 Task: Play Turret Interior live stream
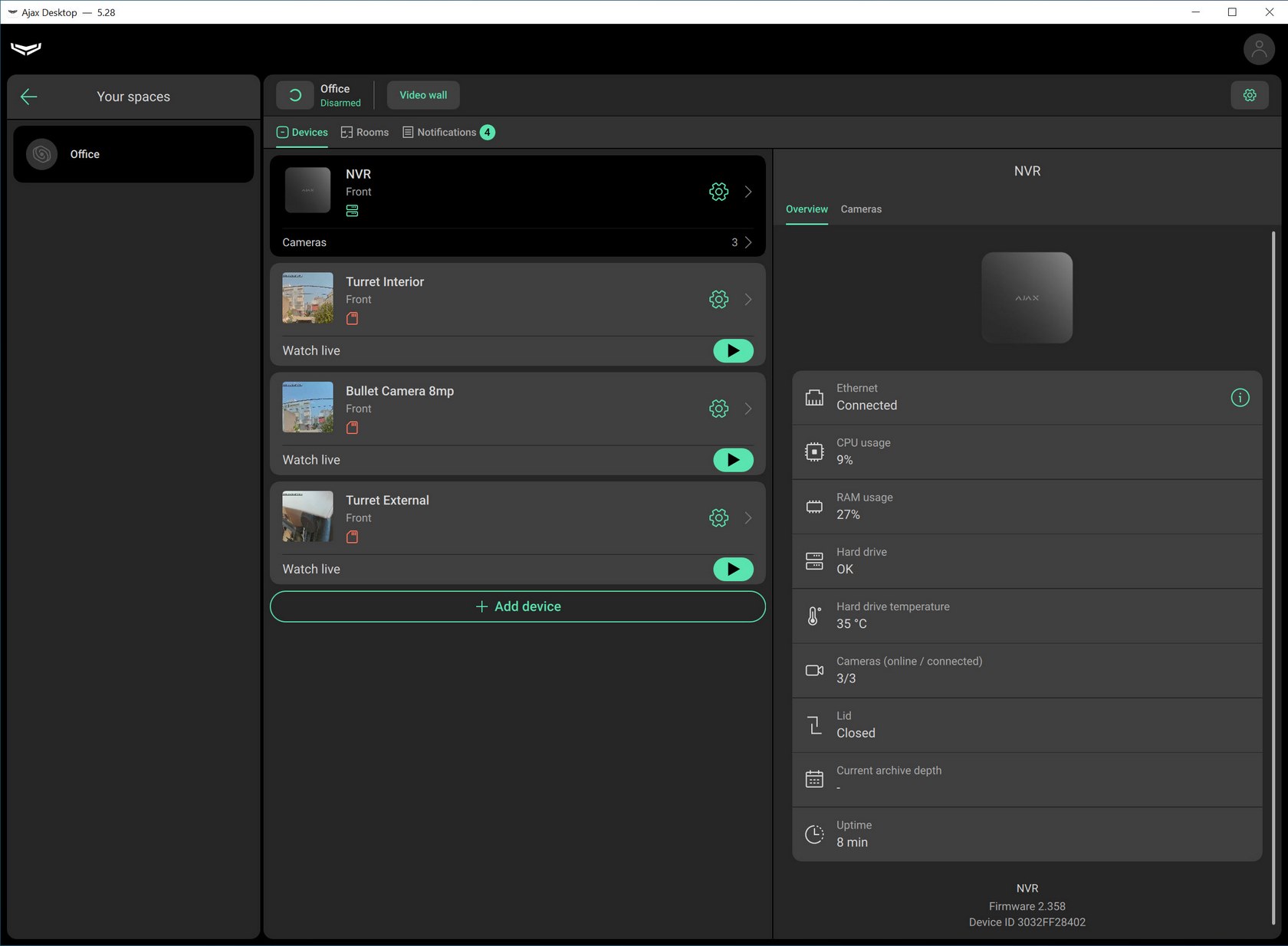click(733, 351)
